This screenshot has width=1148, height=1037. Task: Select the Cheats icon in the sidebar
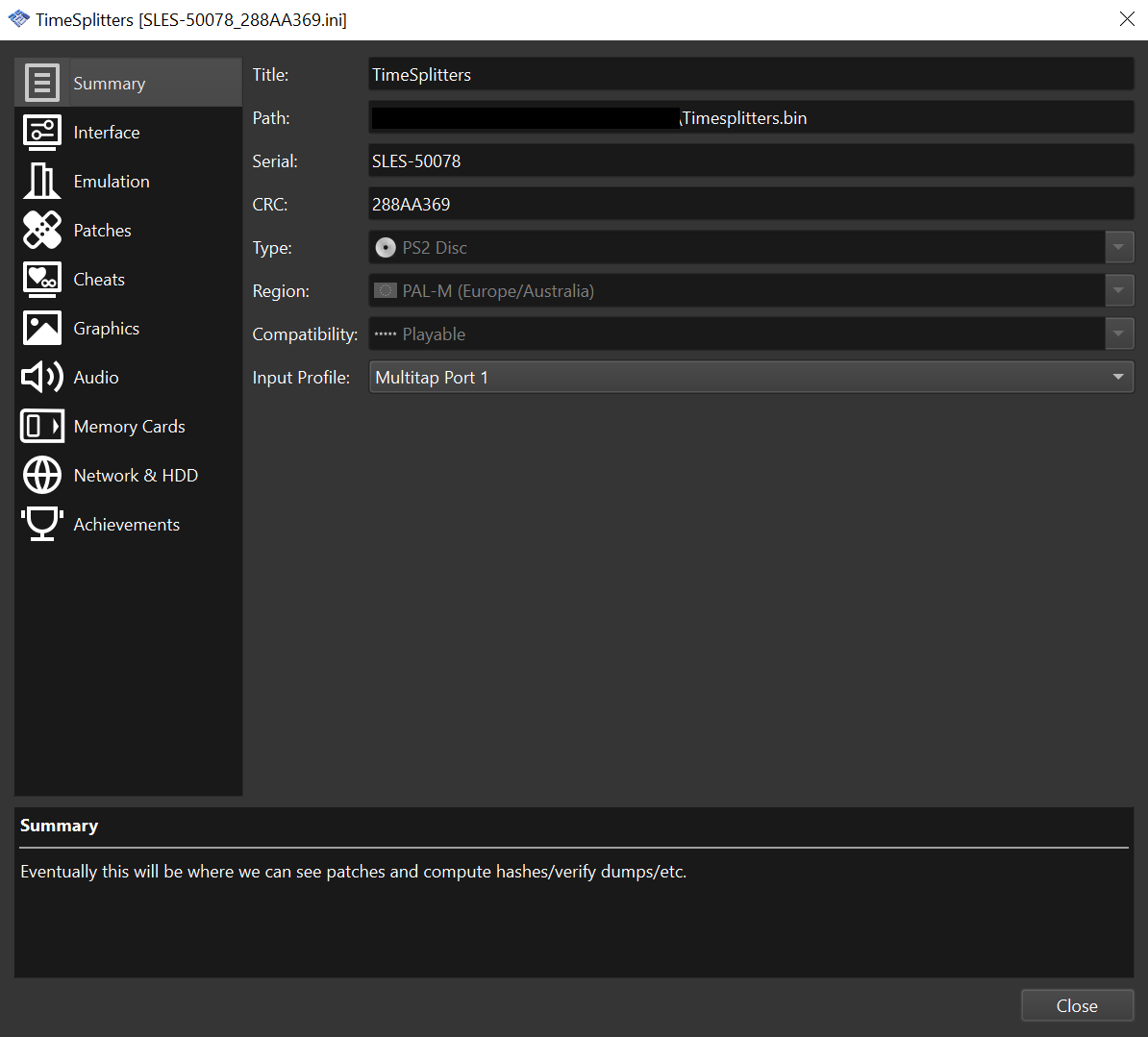tap(41, 278)
